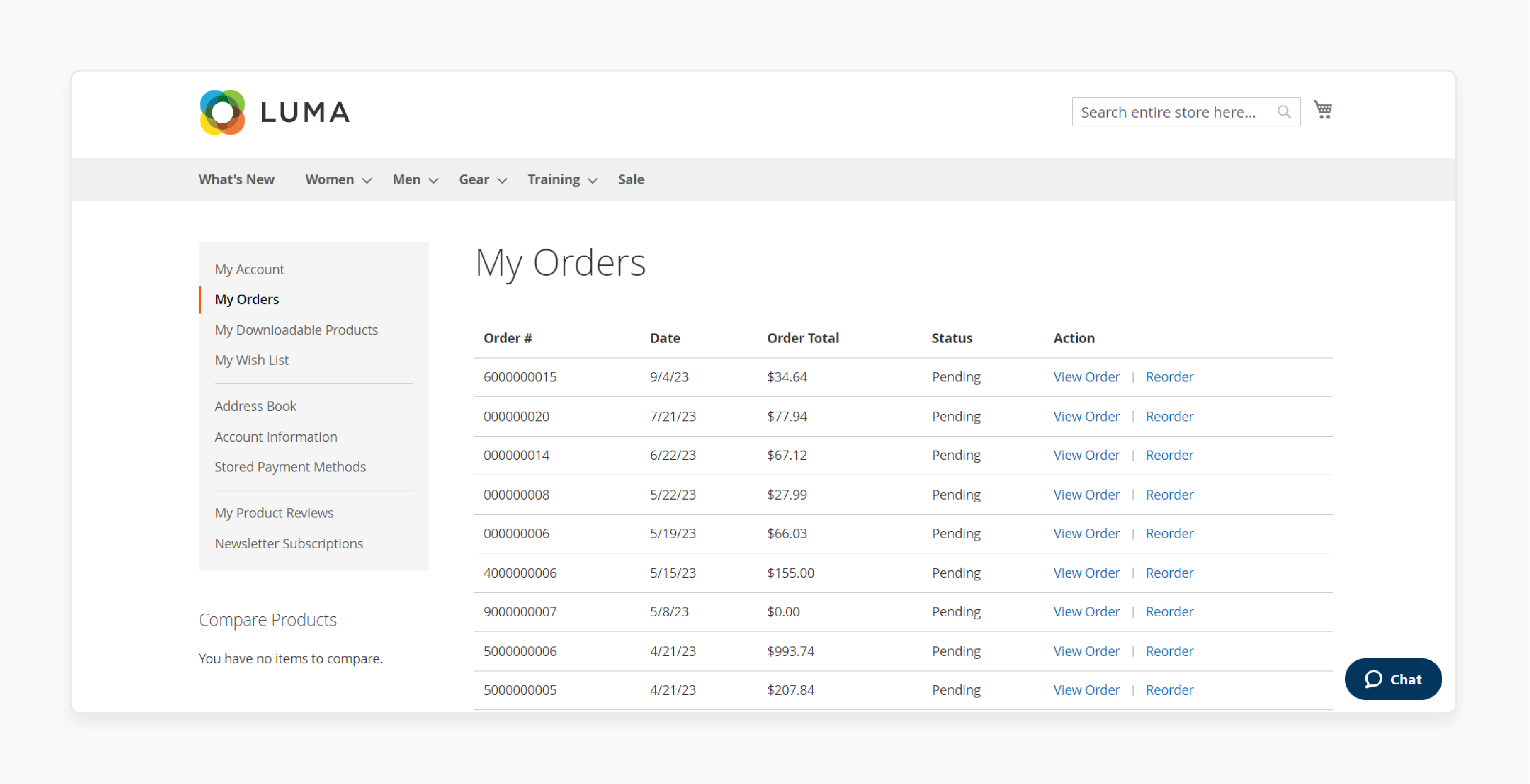The height and width of the screenshot is (784, 1530).
Task: Reorder order 4000000006
Action: coord(1169,573)
